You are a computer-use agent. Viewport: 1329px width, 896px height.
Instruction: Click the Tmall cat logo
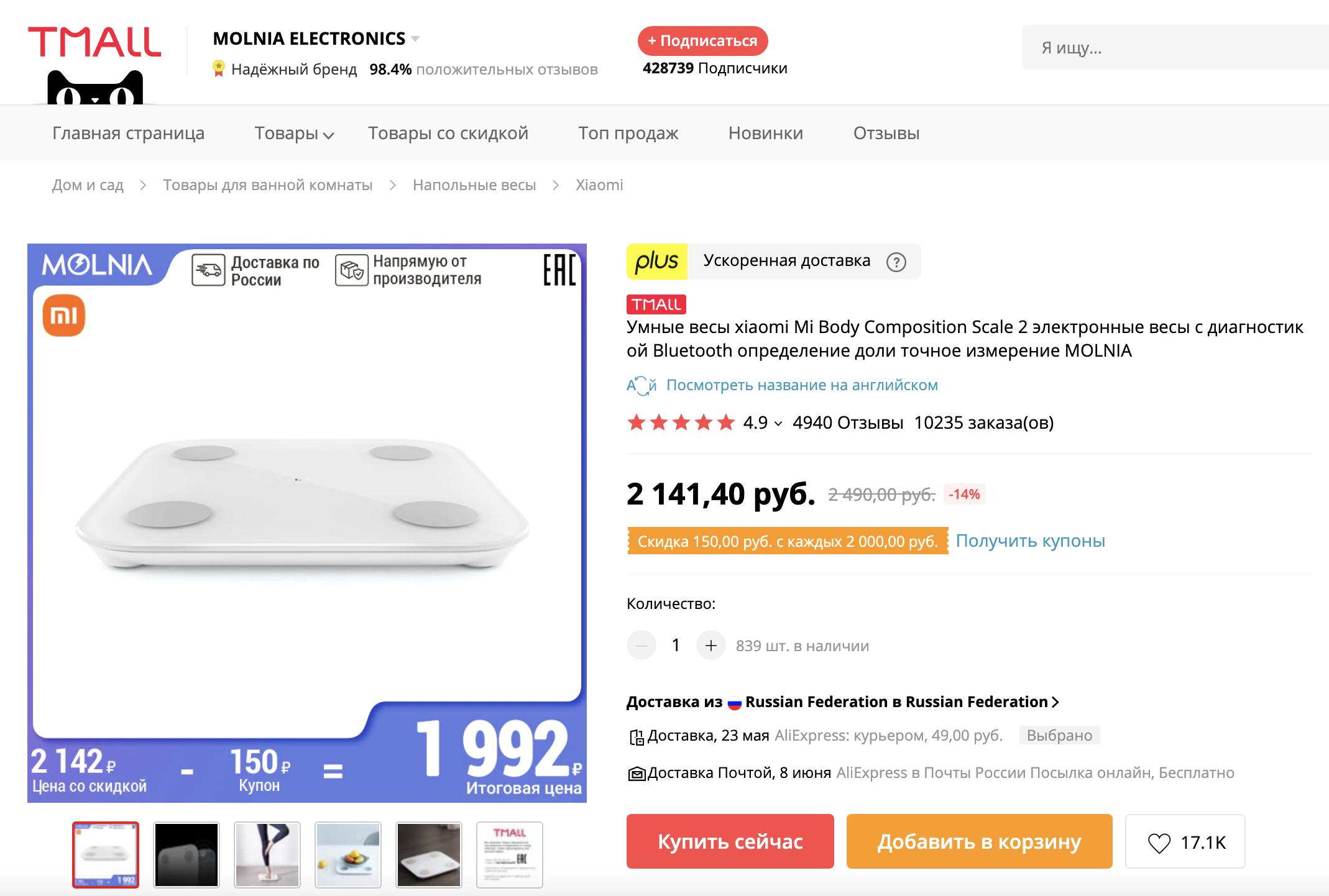[94, 62]
